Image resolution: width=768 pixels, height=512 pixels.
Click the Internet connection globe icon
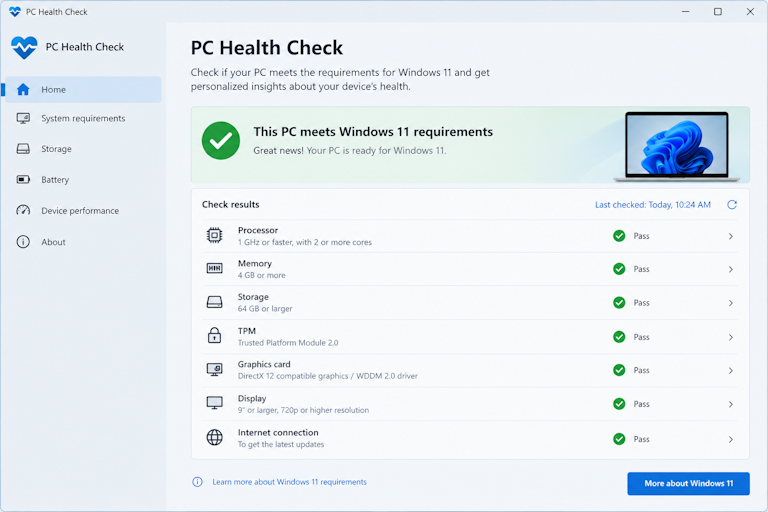tap(214, 437)
